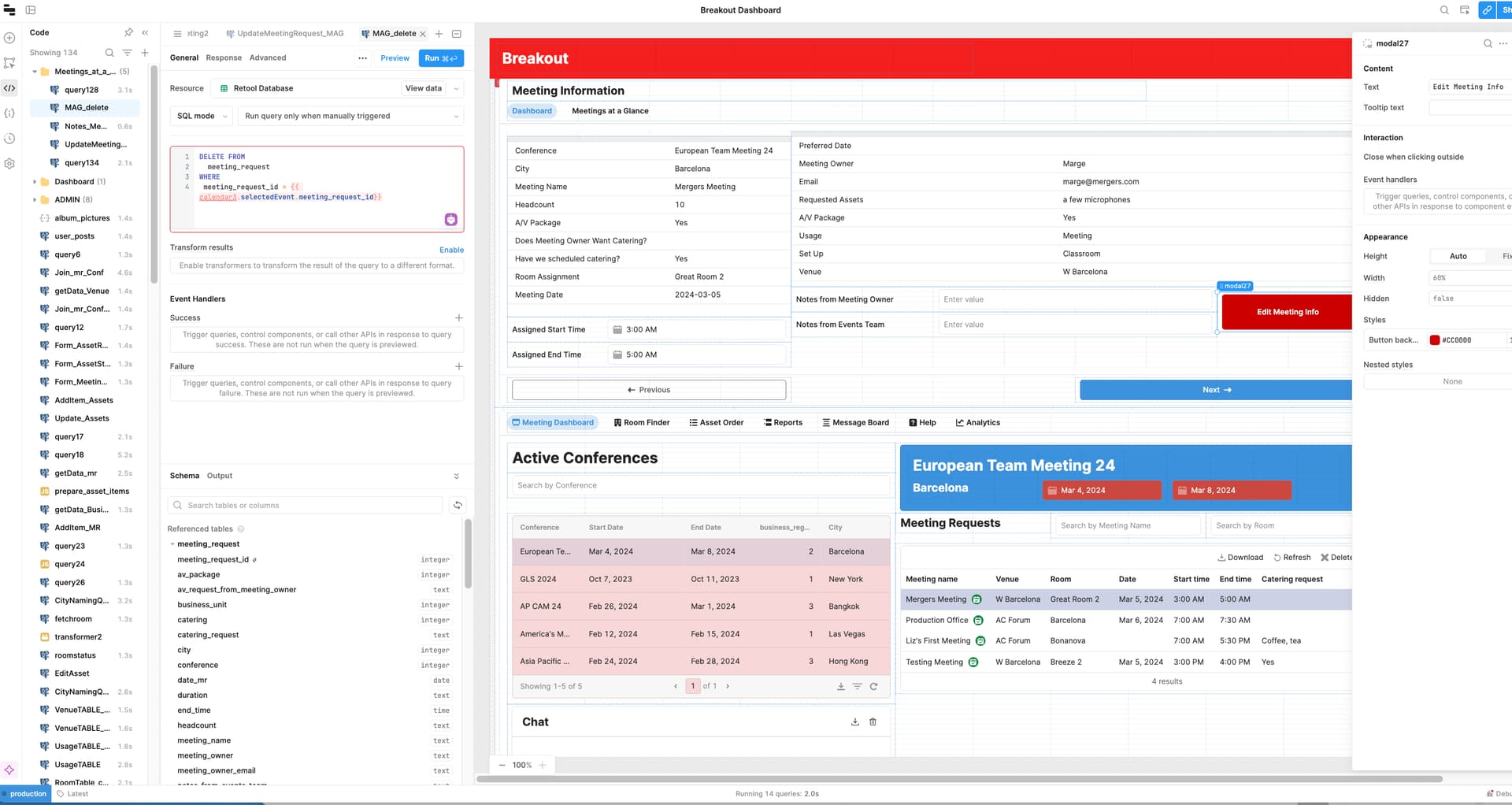Set Height to Auto in Appearance

click(1458, 256)
